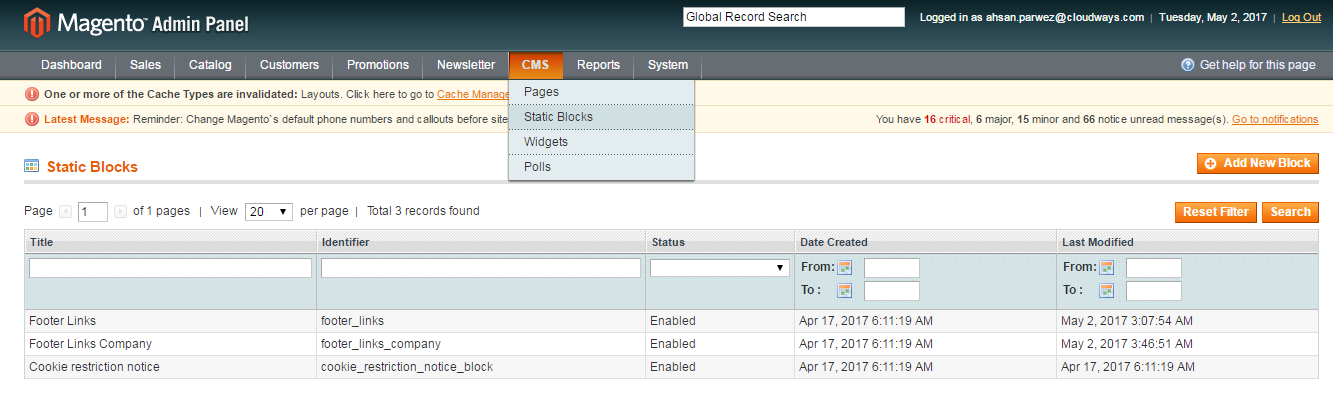
Task: Click the cookie_restriction_notice_block identifier cell
Action: click(x=481, y=367)
